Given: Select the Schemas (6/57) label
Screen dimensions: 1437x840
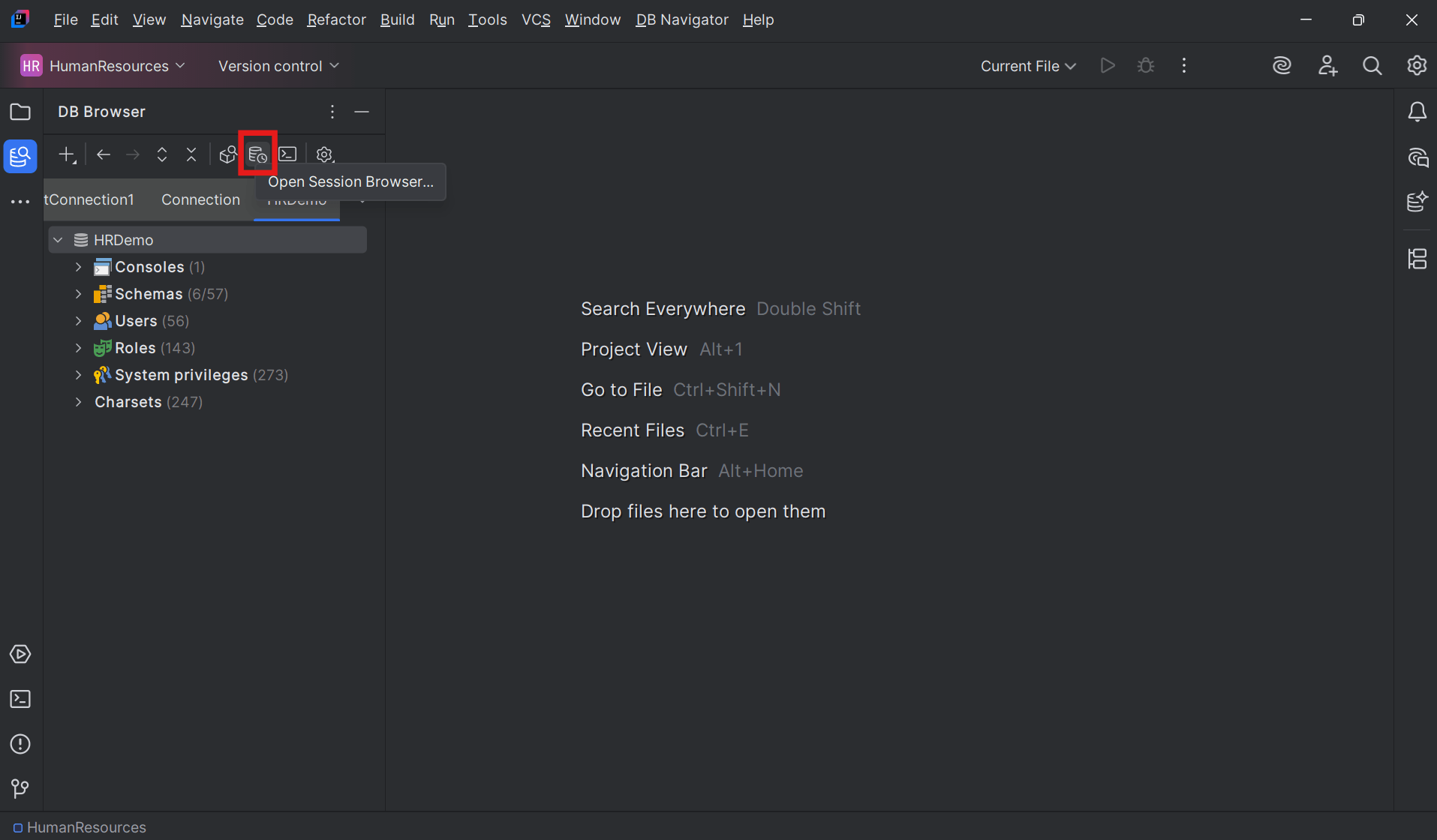Looking at the screenshot, I should click(x=171, y=294).
